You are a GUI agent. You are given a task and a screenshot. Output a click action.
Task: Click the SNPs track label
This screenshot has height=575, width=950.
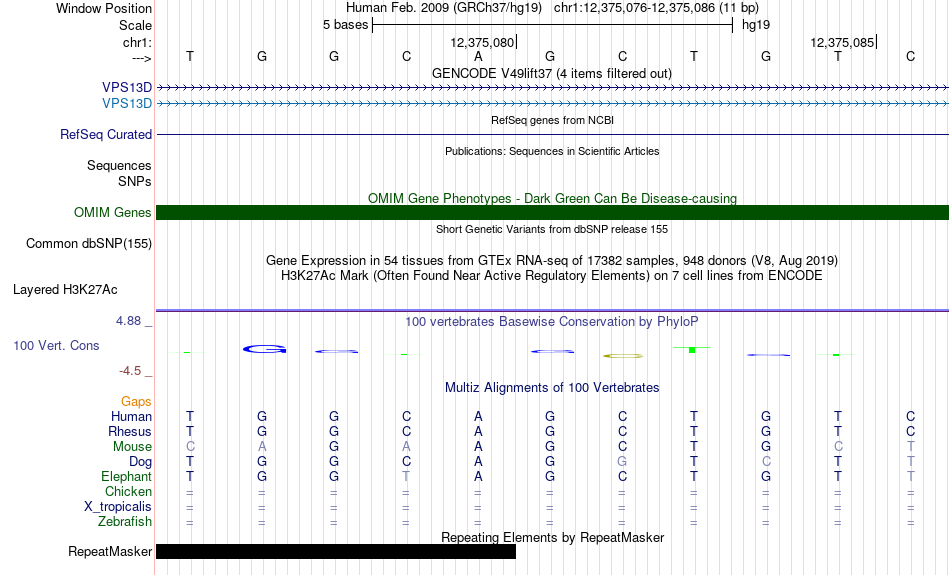pos(135,181)
